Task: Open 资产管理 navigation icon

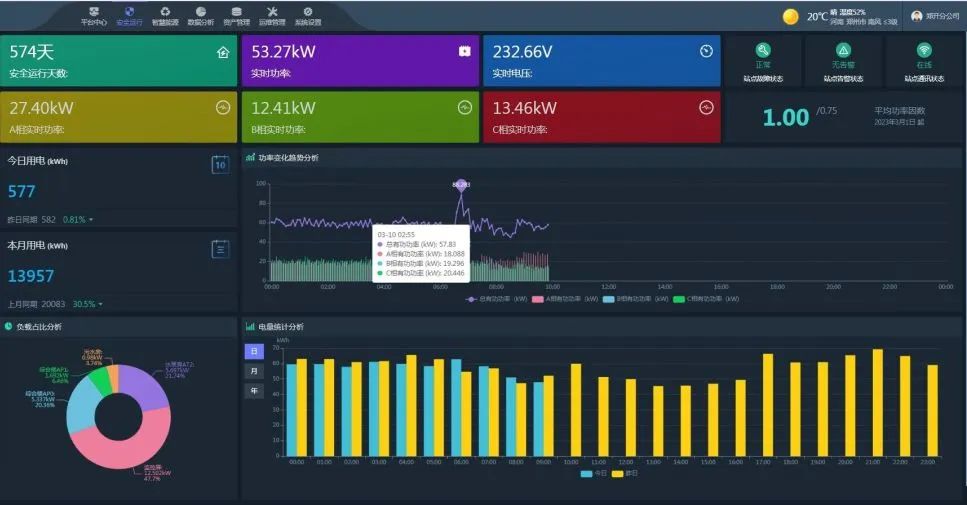Action: point(236,15)
